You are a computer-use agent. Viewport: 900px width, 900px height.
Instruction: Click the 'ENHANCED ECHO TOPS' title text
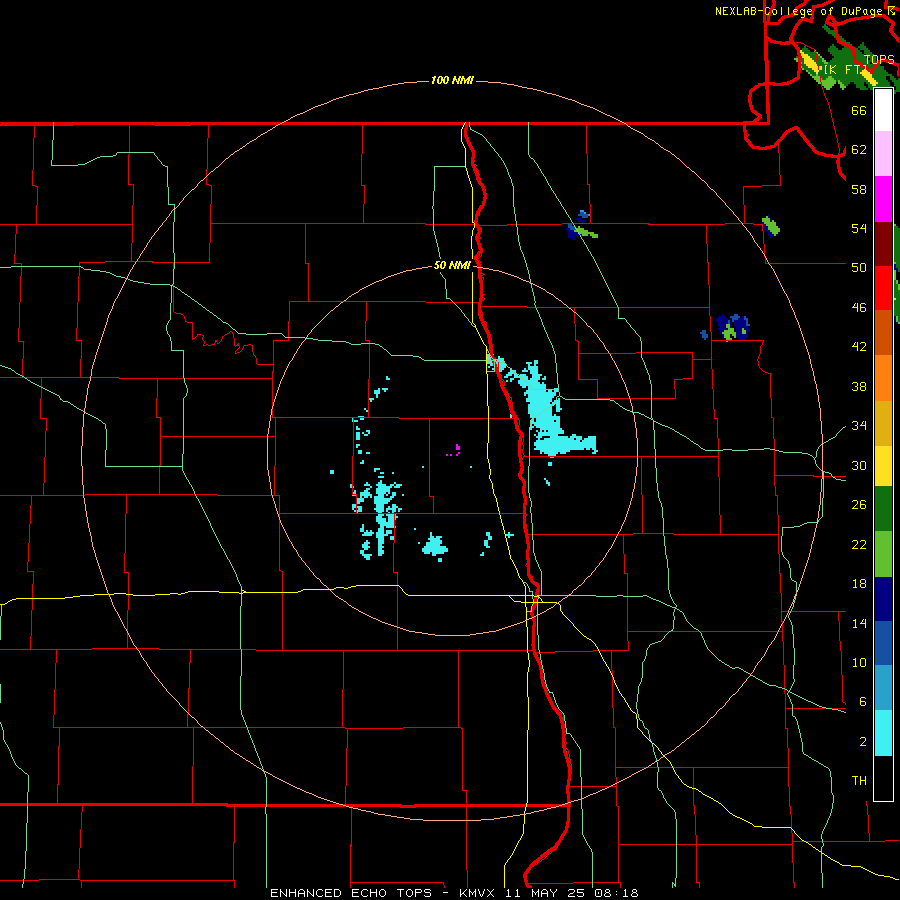[350, 893]
